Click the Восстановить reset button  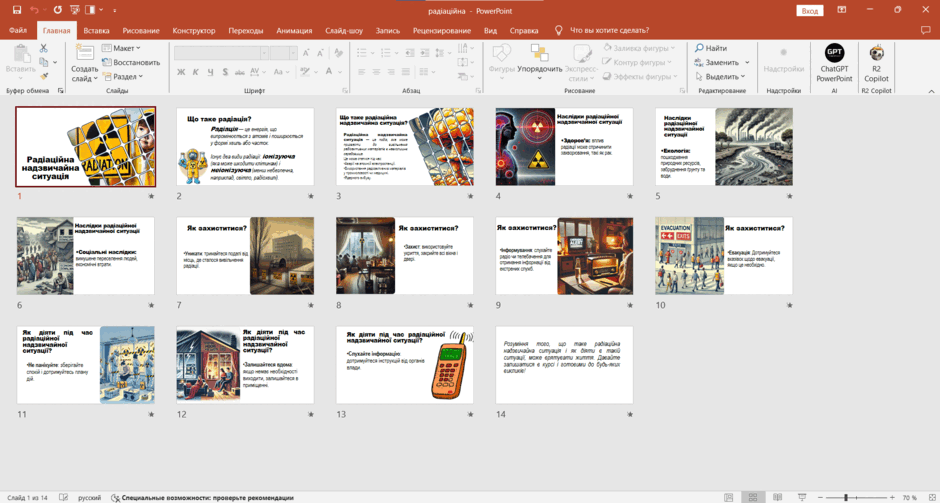131,62
